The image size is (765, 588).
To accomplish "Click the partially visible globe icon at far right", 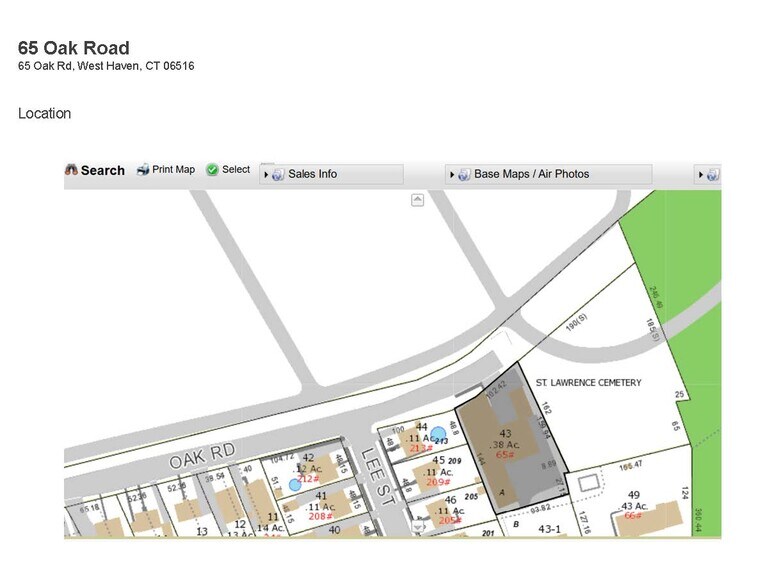I will tap(712, 174).
